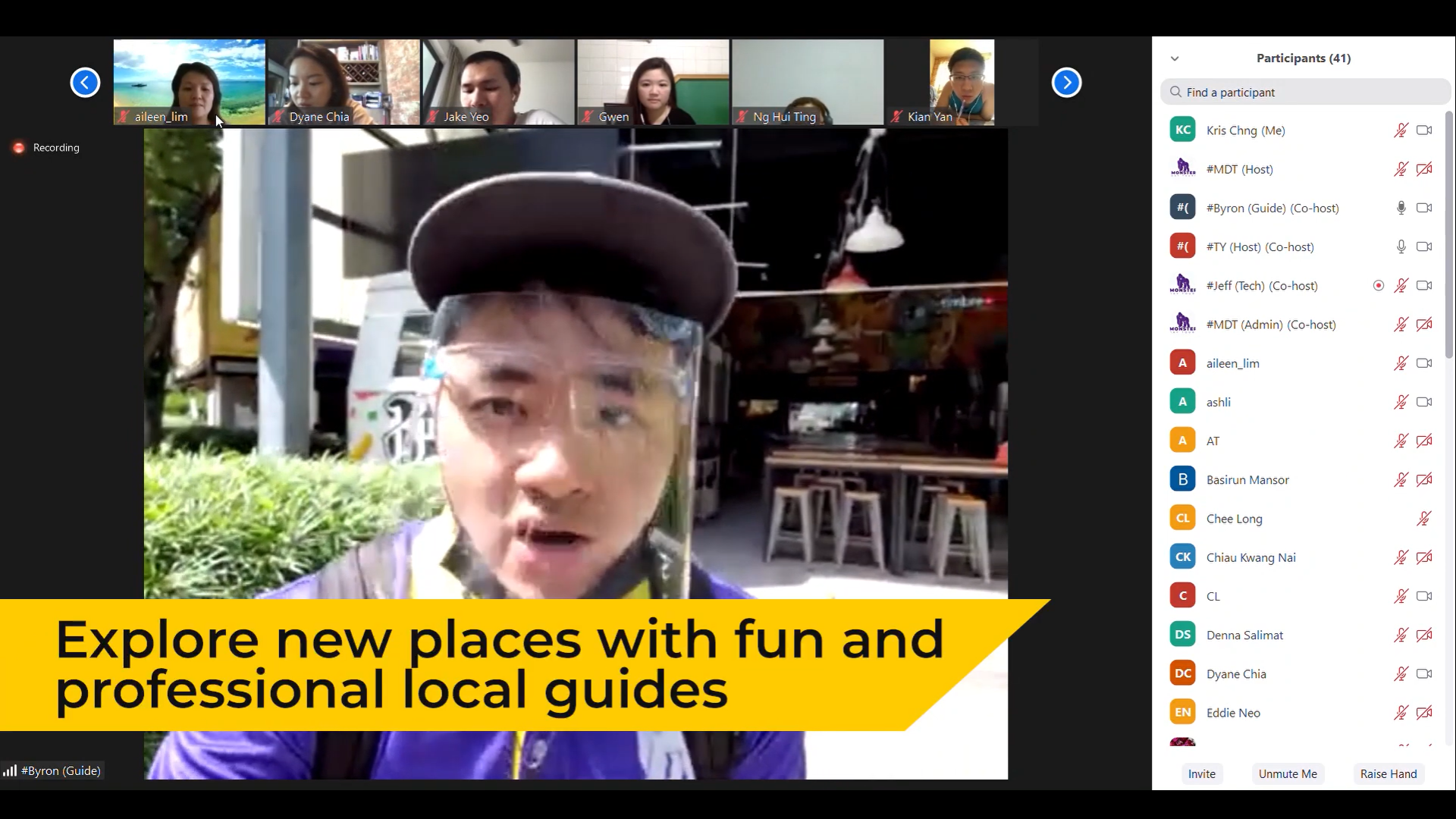1456x819 pixels.
Task: Click Kris Chng KC avatar
Action: [1182, 130]
